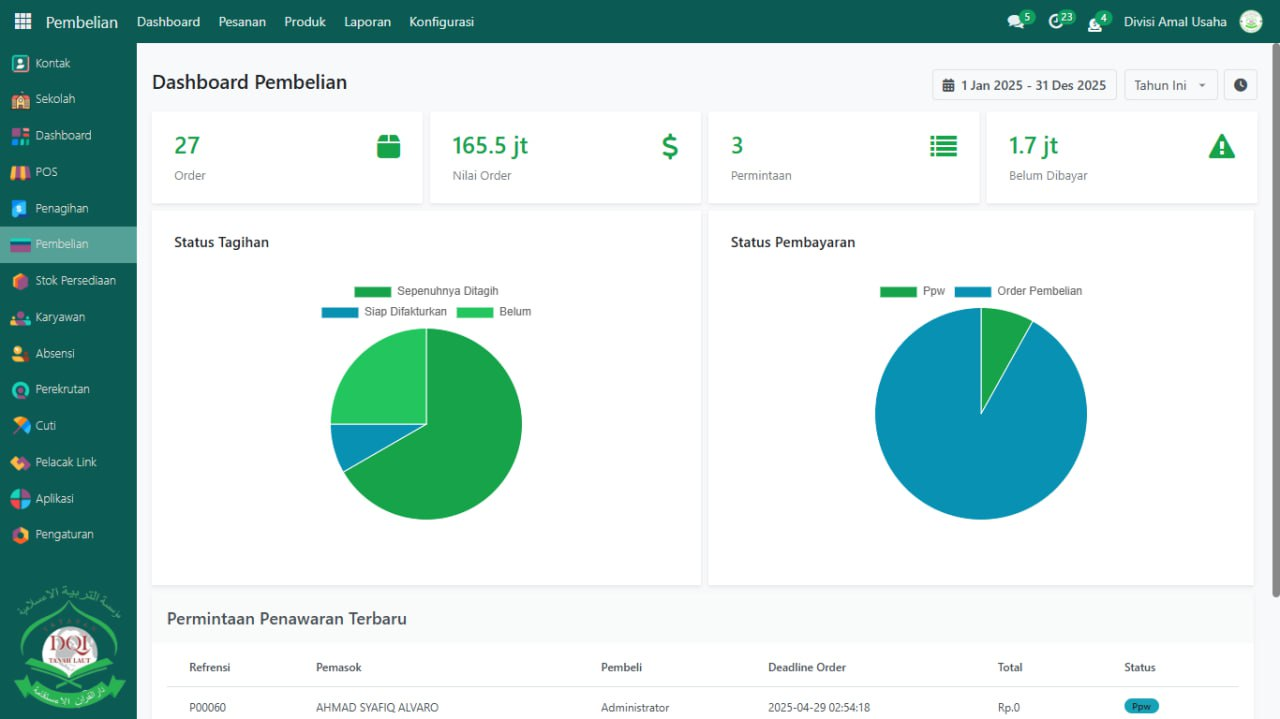
Task: Click the Belum legend color swatch
Action: (475, 312)
